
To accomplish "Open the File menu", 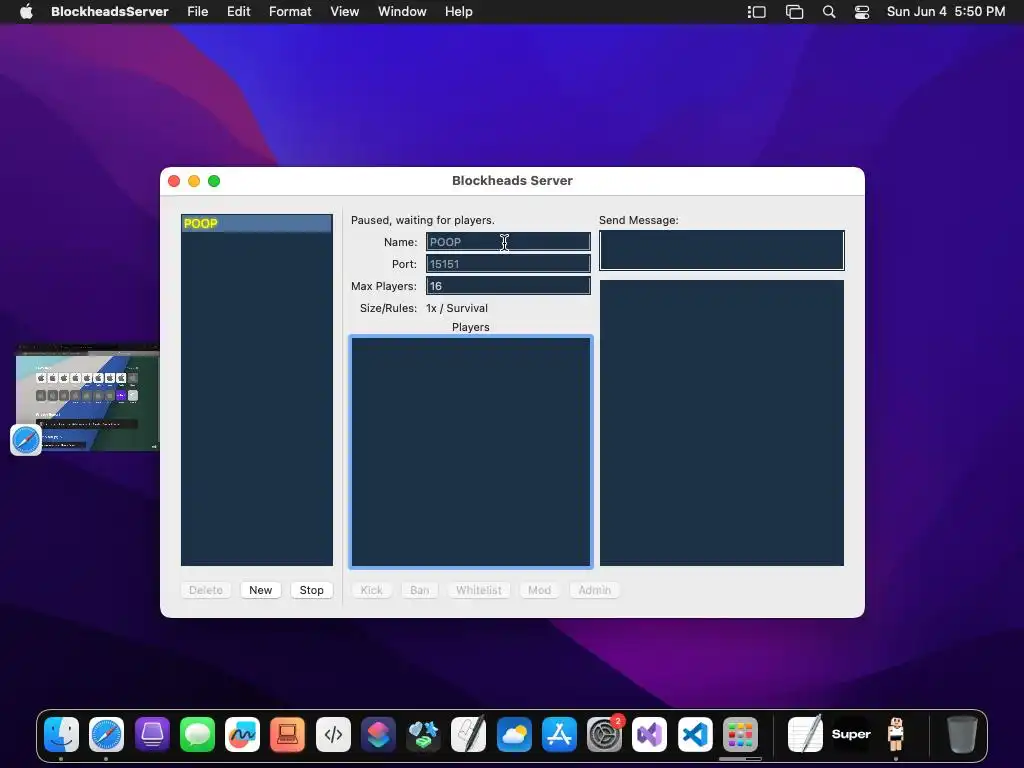I will 197,12.
